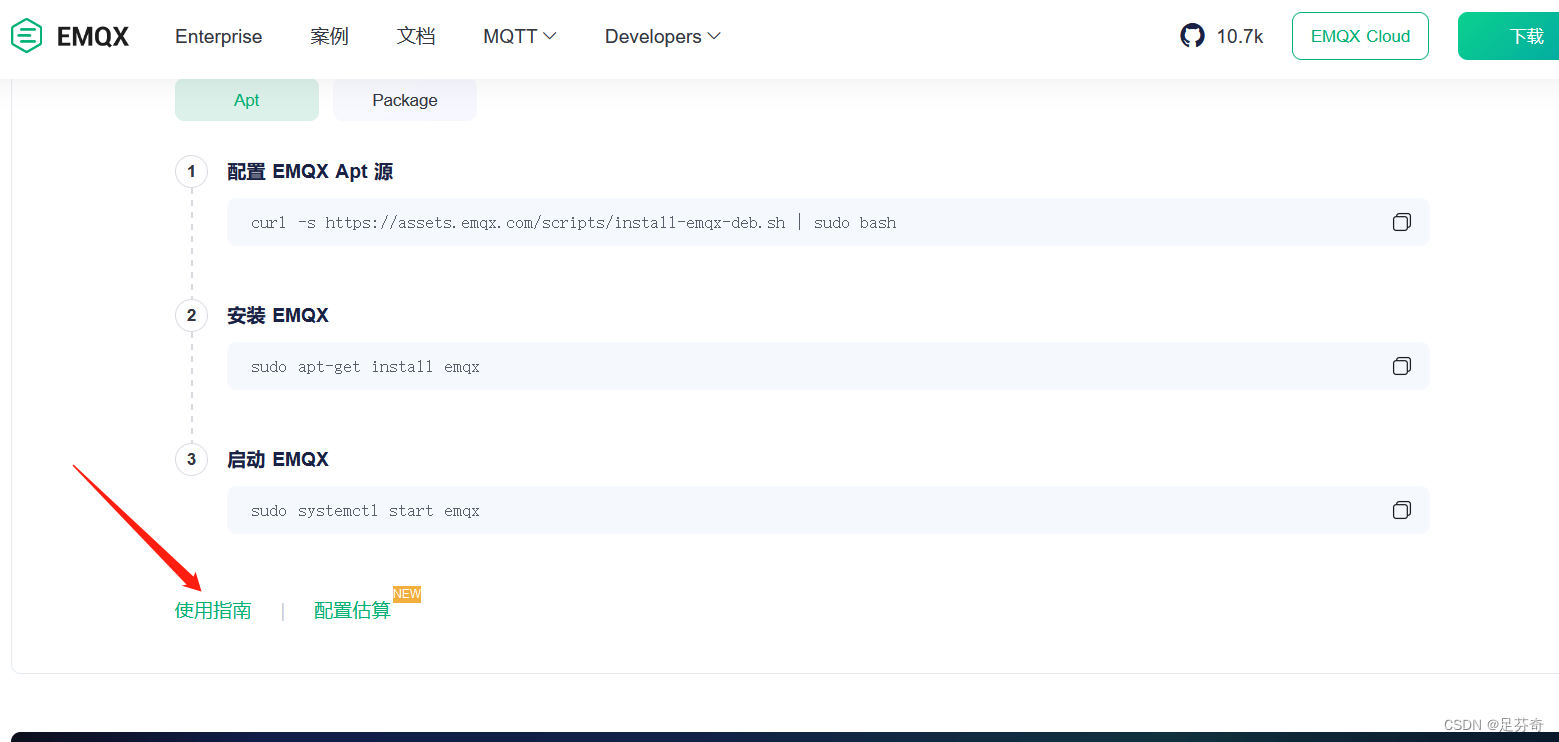The image size is (1559, 742).
Task: Click the NEW badge beside 配置估算
Action: 407,594
